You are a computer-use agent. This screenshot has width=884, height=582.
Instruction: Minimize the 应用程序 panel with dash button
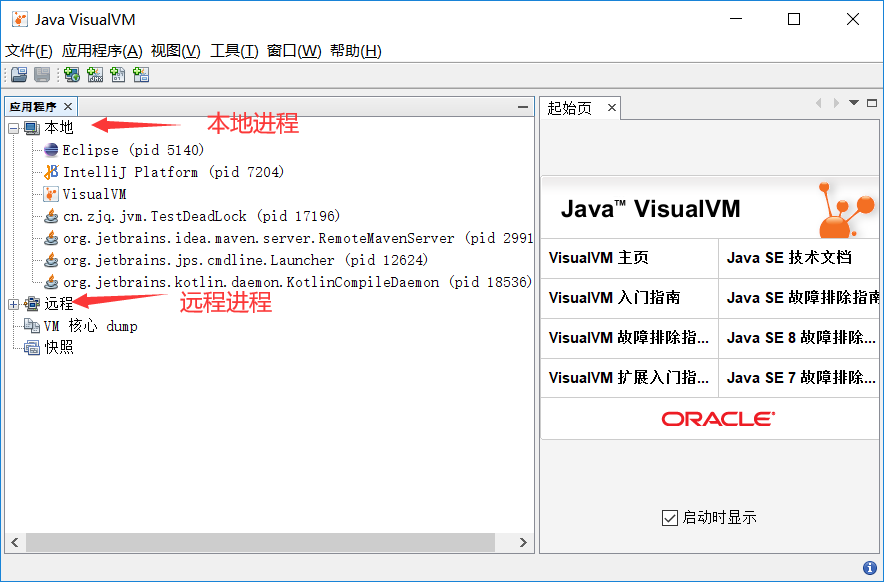point(523,107)
